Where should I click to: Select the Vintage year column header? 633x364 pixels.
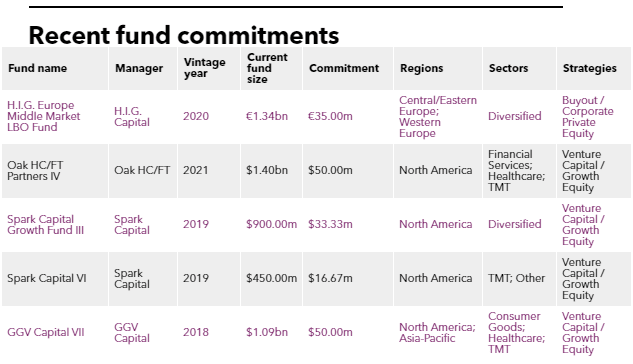(205, 68)
